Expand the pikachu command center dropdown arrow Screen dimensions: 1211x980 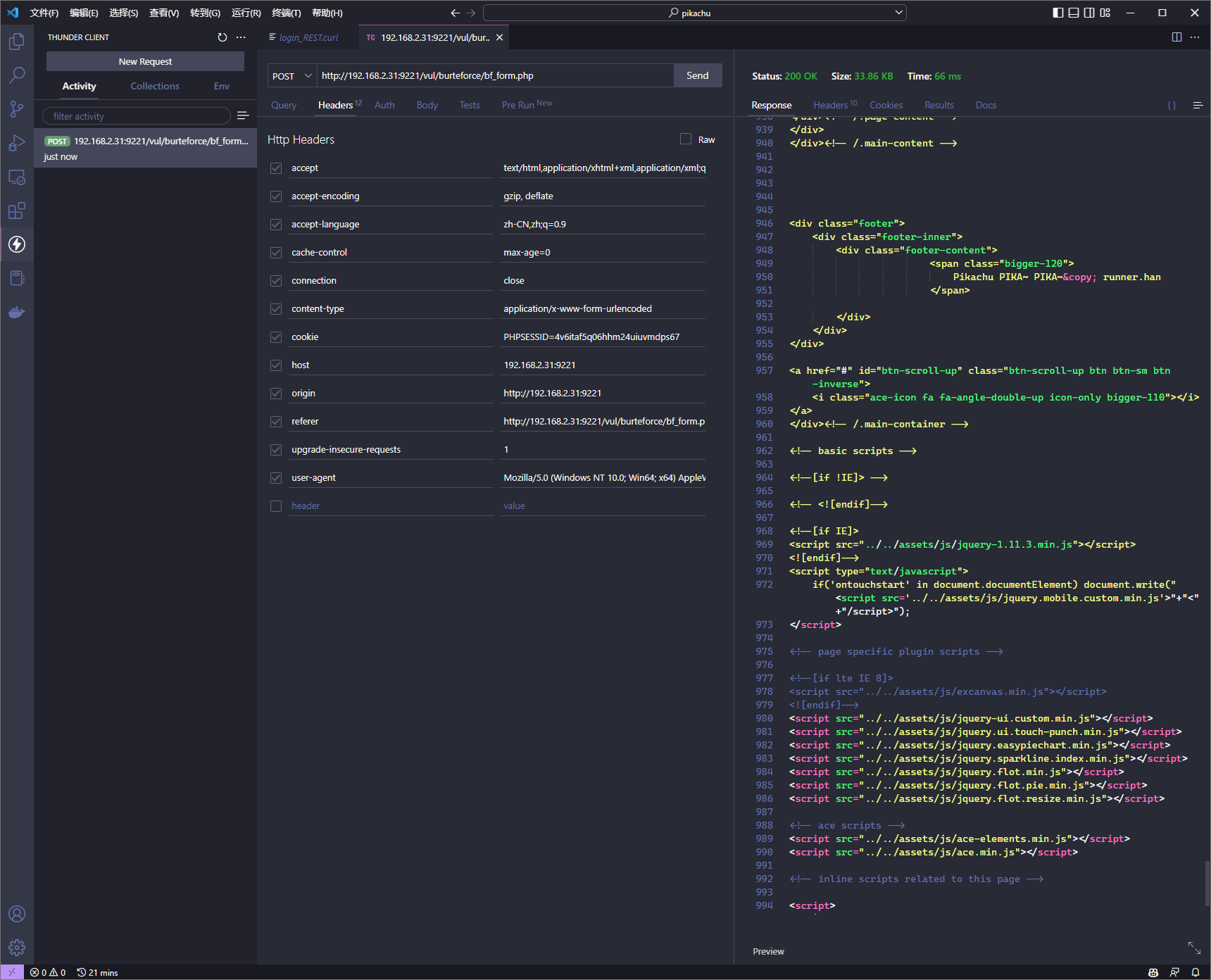pyautogui.click(x=898, y=13)
